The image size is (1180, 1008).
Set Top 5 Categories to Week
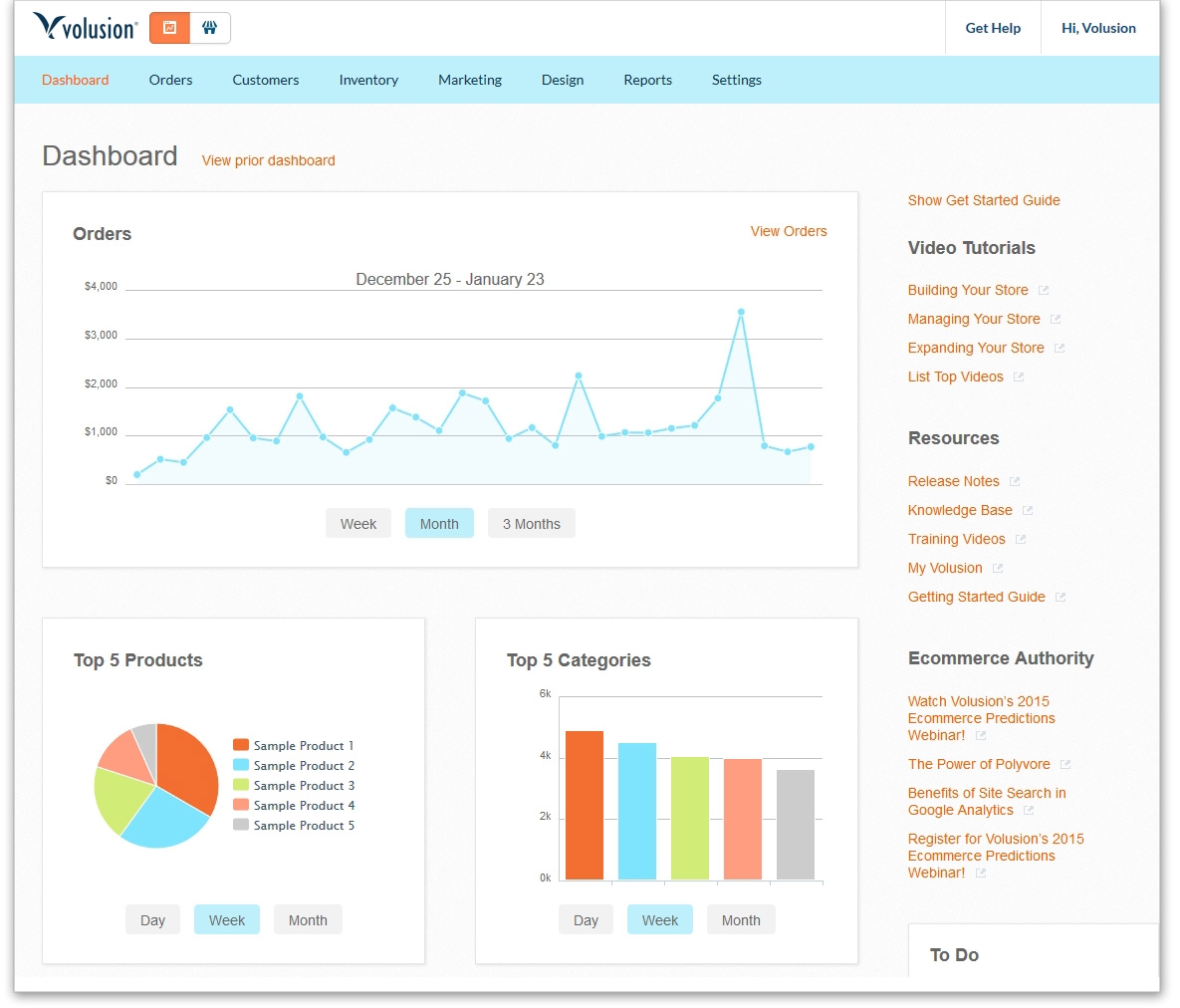coord(660,920)
